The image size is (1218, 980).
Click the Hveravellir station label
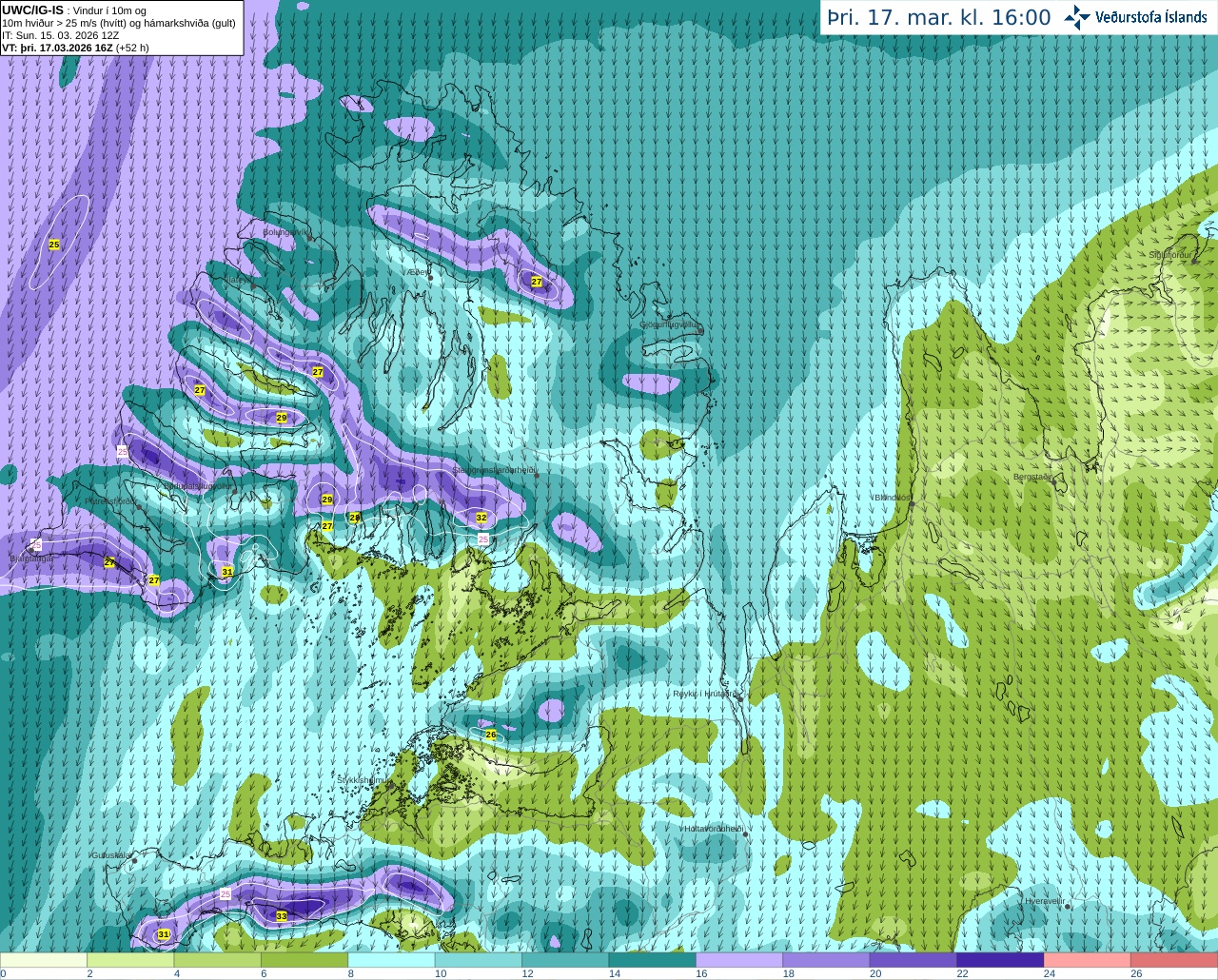[1044, 901]
